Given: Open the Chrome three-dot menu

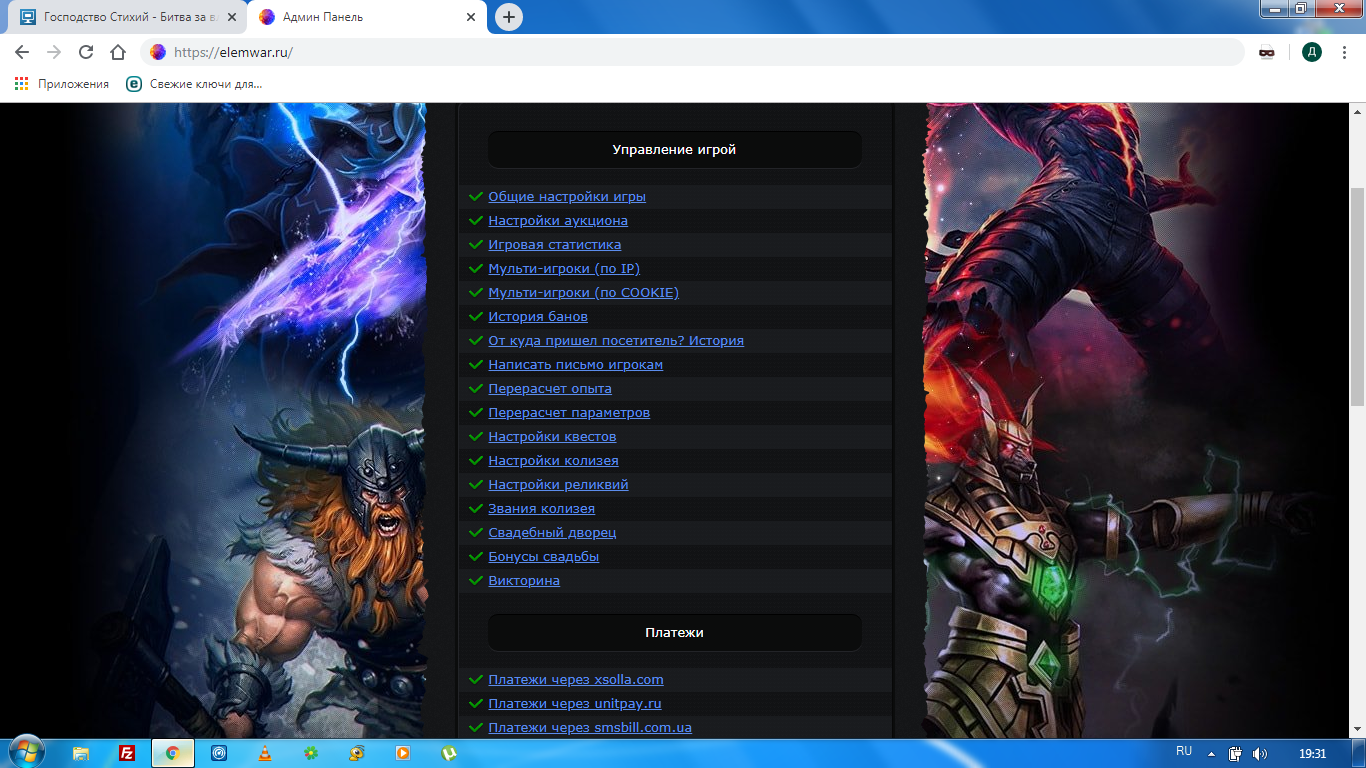Looking at the screenshot, I should click(x=1345, y=52).
